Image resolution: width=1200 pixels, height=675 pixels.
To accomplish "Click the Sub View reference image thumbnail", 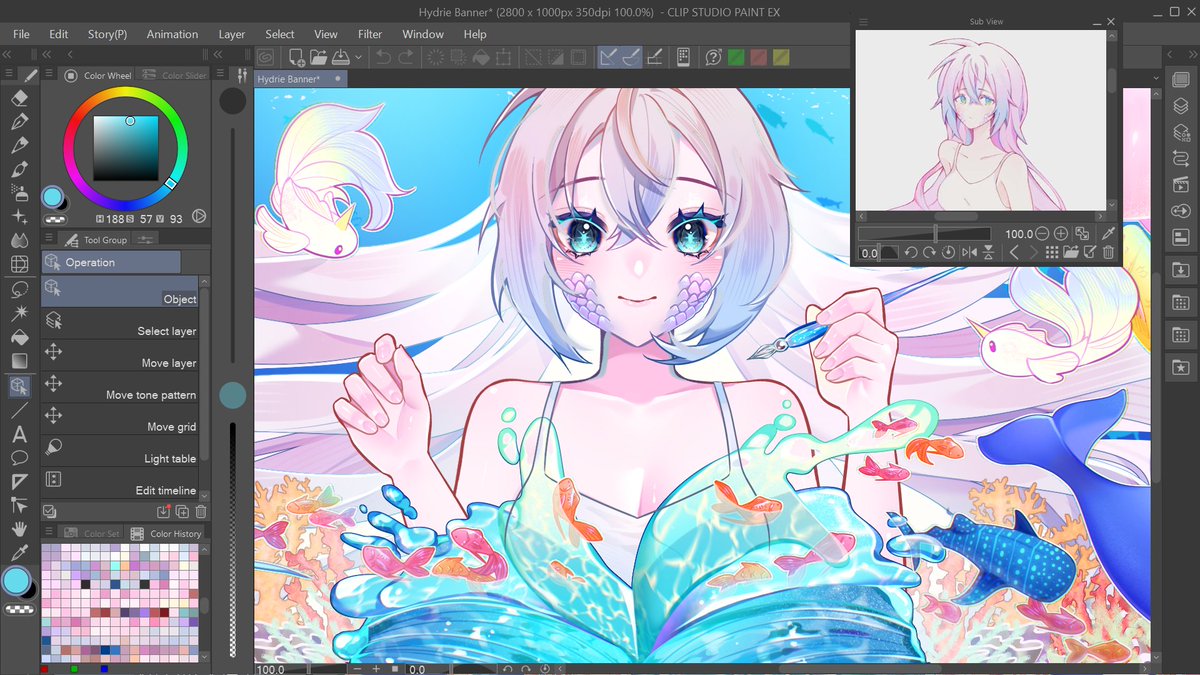I will point(980,120).
